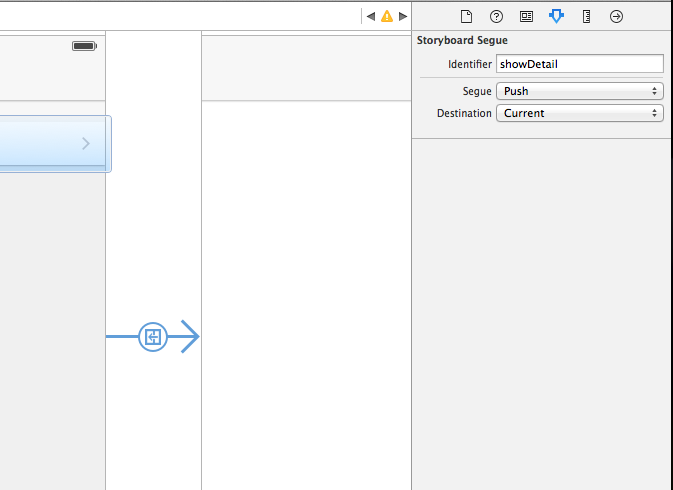Switch to the Identity inspector
This screenshot has height=490, width=673.
(x=526, y=16)
